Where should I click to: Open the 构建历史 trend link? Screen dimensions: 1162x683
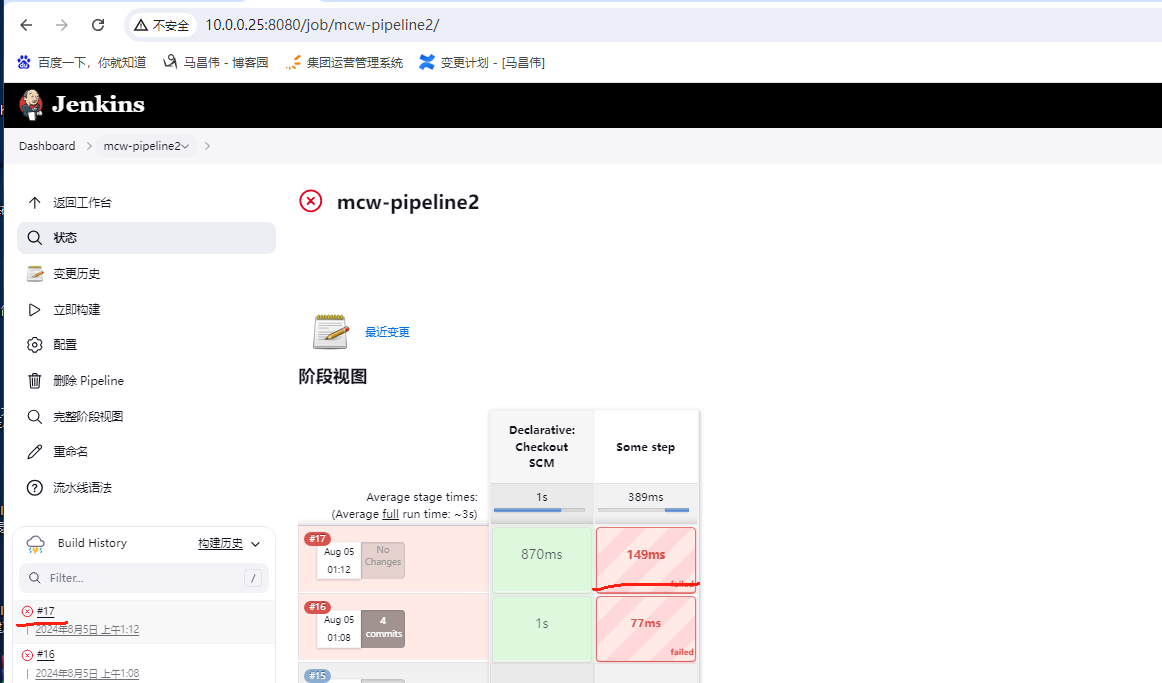point(220,544)
